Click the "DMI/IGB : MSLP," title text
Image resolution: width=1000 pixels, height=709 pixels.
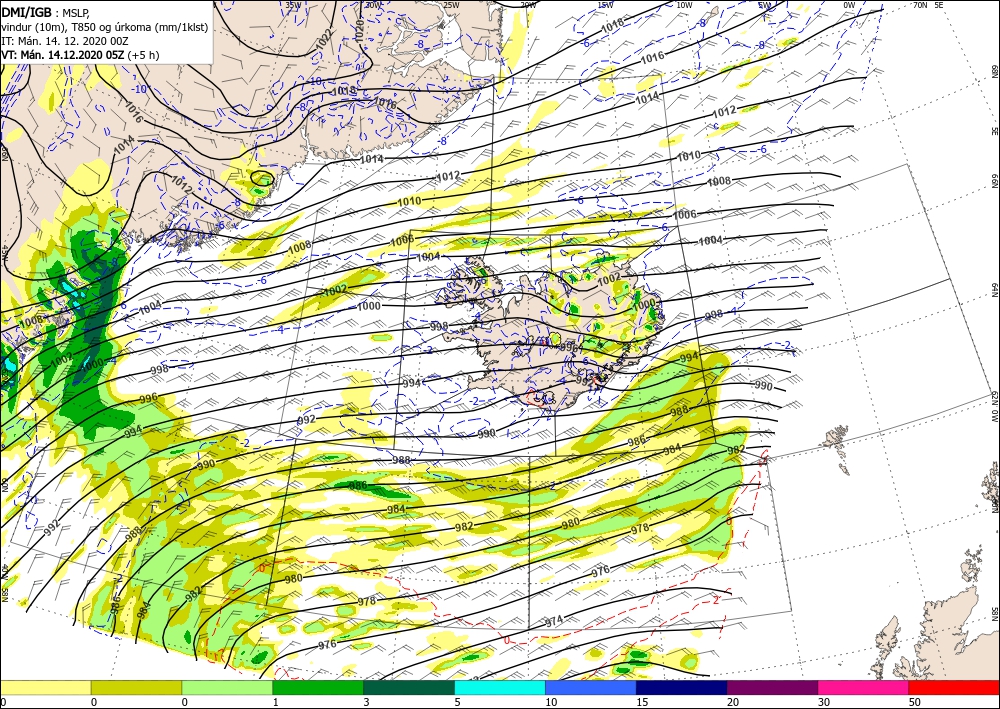coord(46,11)
